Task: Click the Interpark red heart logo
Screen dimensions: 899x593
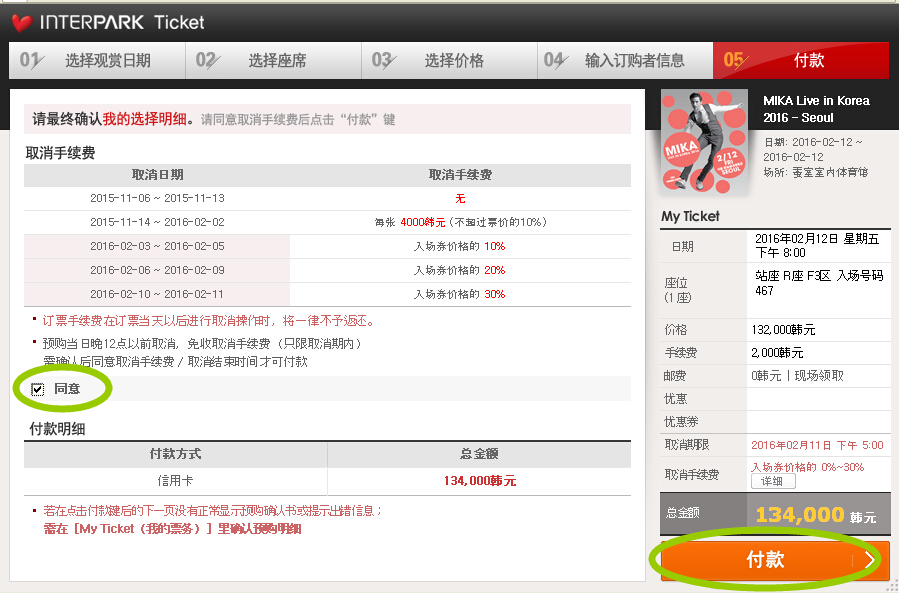Action: (22, 24)
